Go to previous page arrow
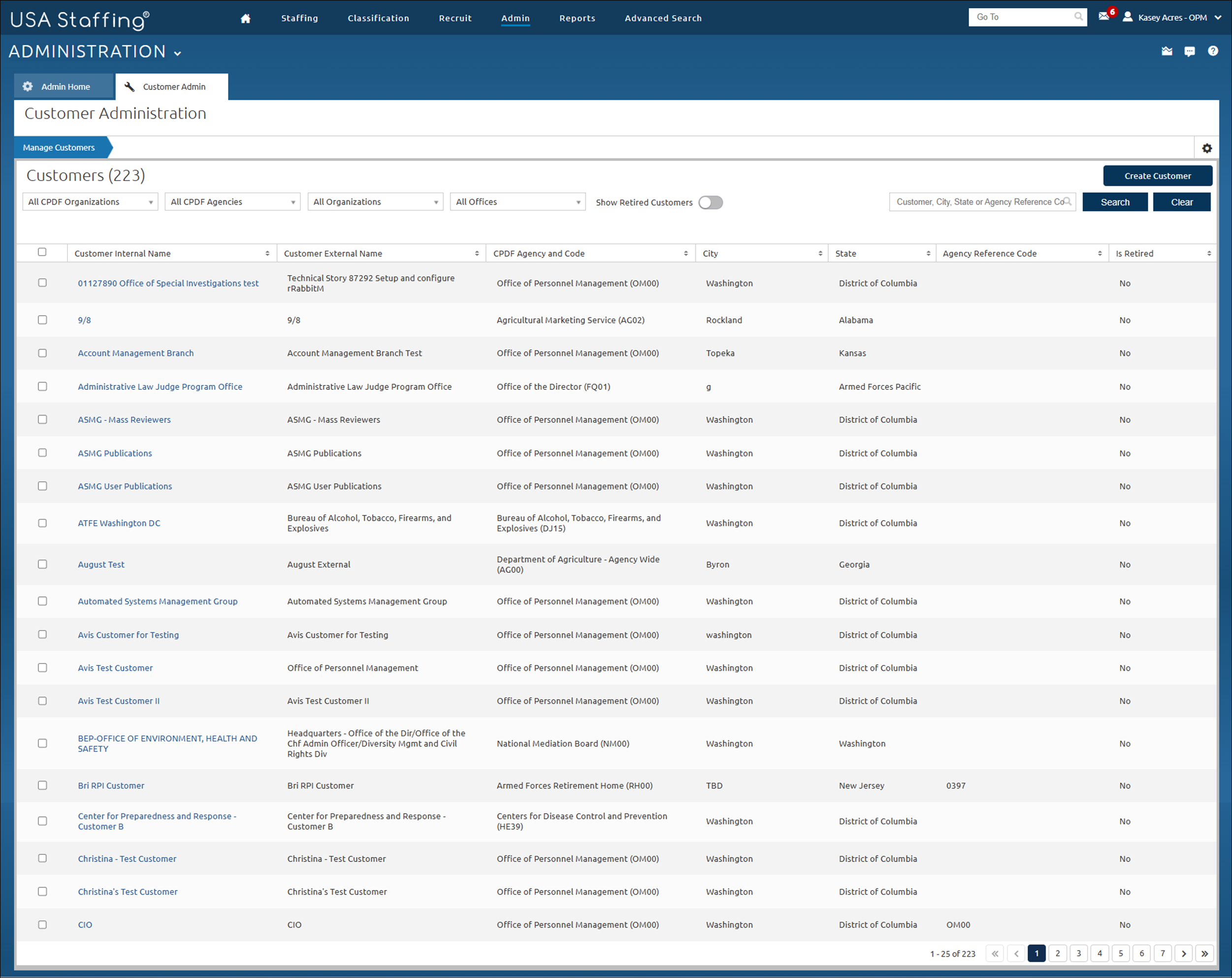The image size is (1232, 978). (1016, 953)
